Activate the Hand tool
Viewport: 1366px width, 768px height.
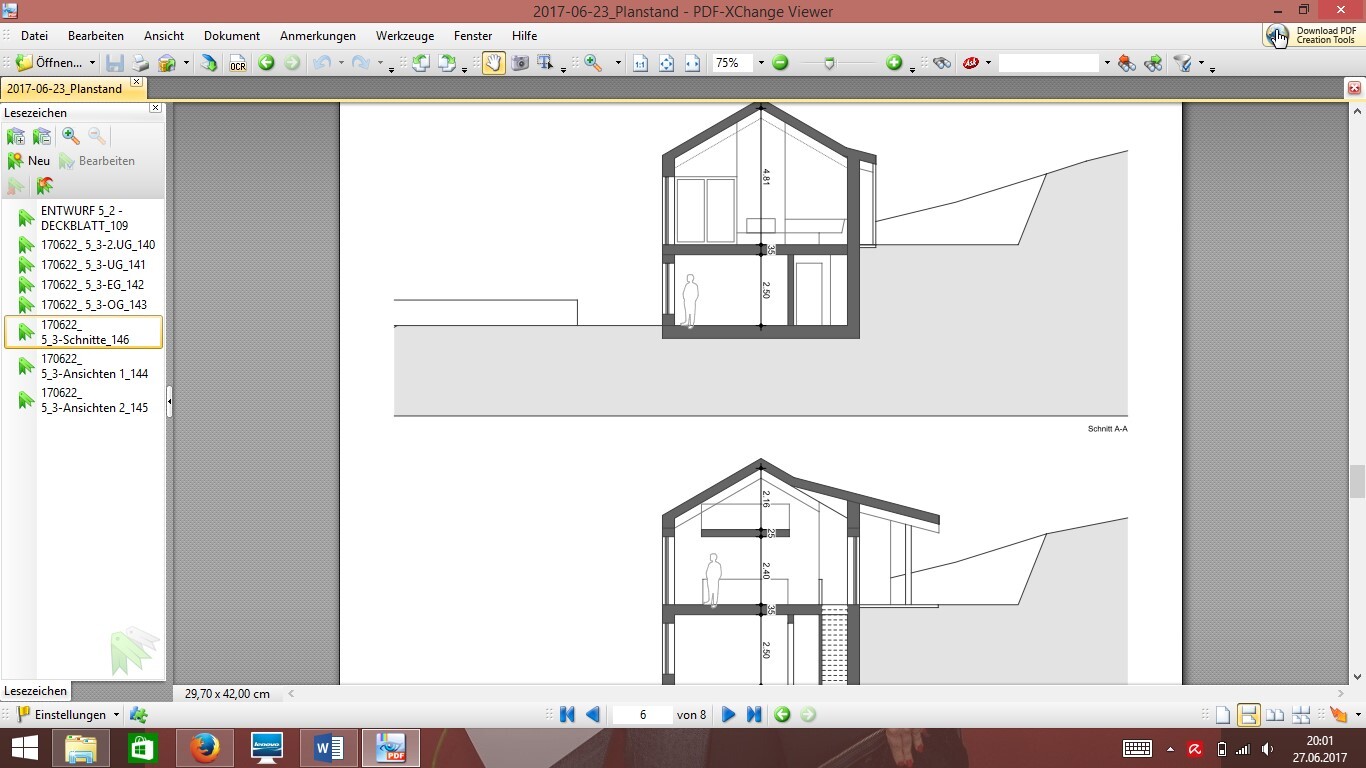pos(493,63)
